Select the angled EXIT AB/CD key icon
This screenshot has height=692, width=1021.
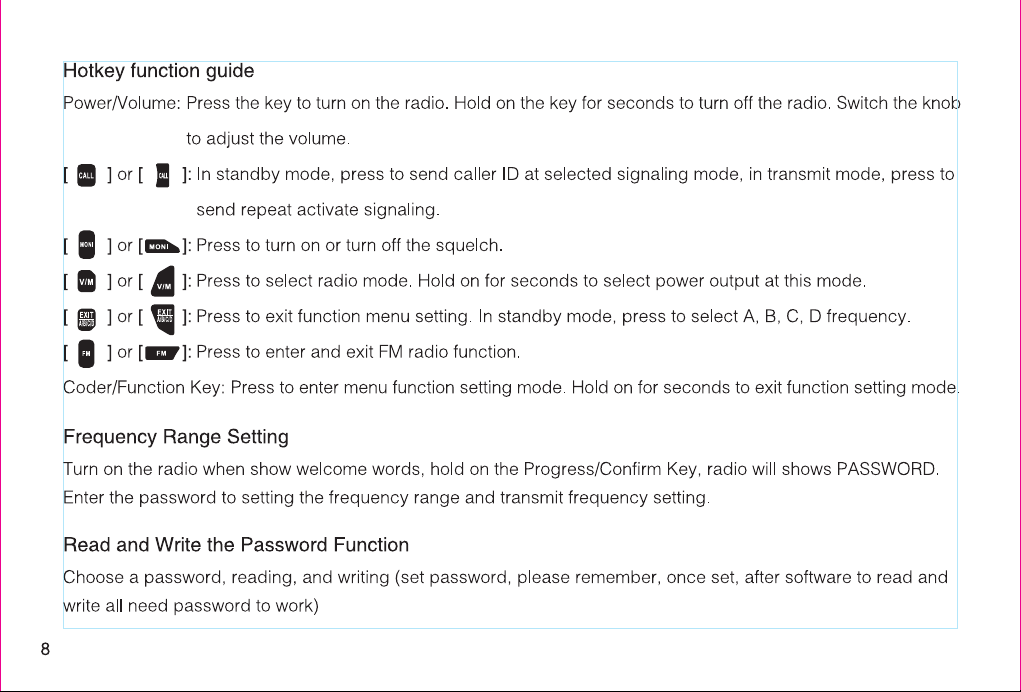163,318
